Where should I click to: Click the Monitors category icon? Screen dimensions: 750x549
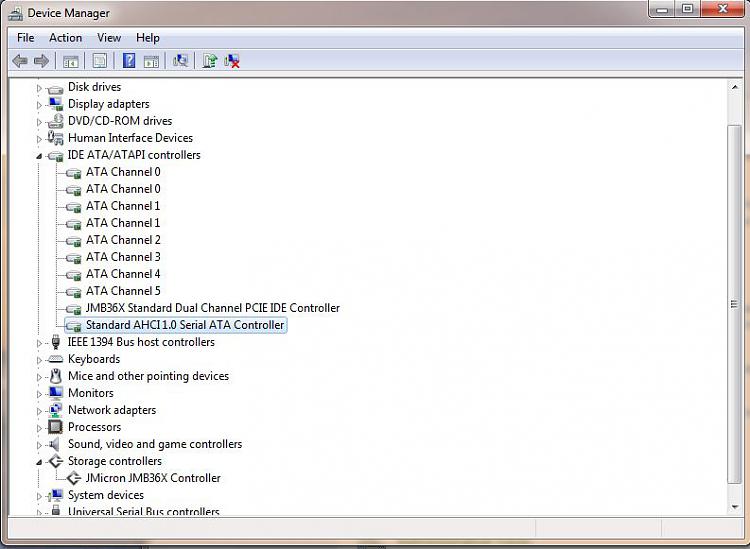[x=55, y=393]
